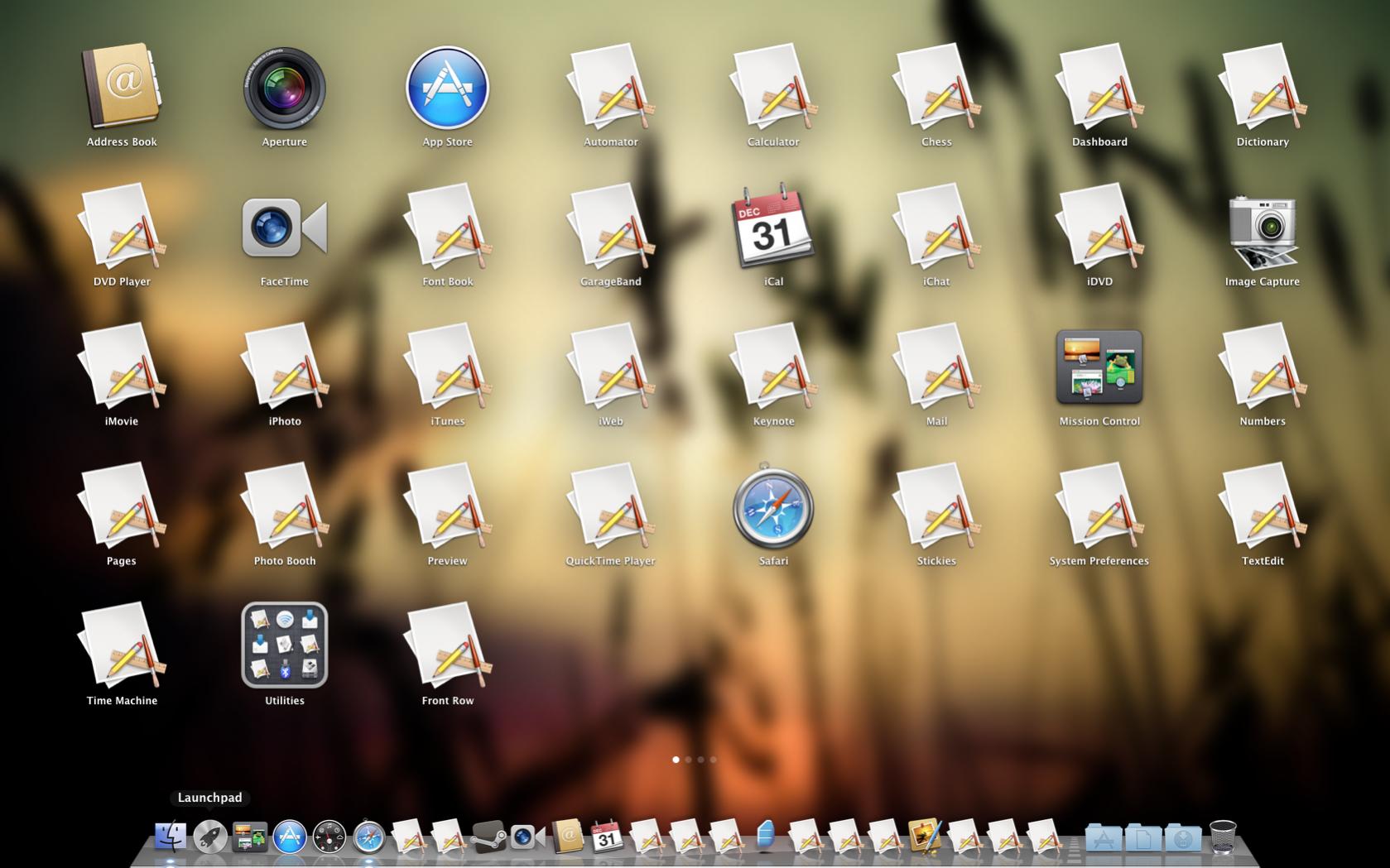Launch Aperture from the Launchpad grid

[285, 88]
